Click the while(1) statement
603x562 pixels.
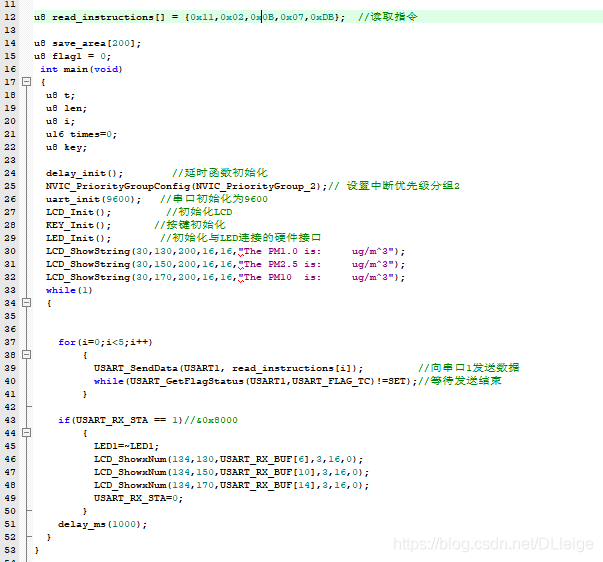(69, 290)
